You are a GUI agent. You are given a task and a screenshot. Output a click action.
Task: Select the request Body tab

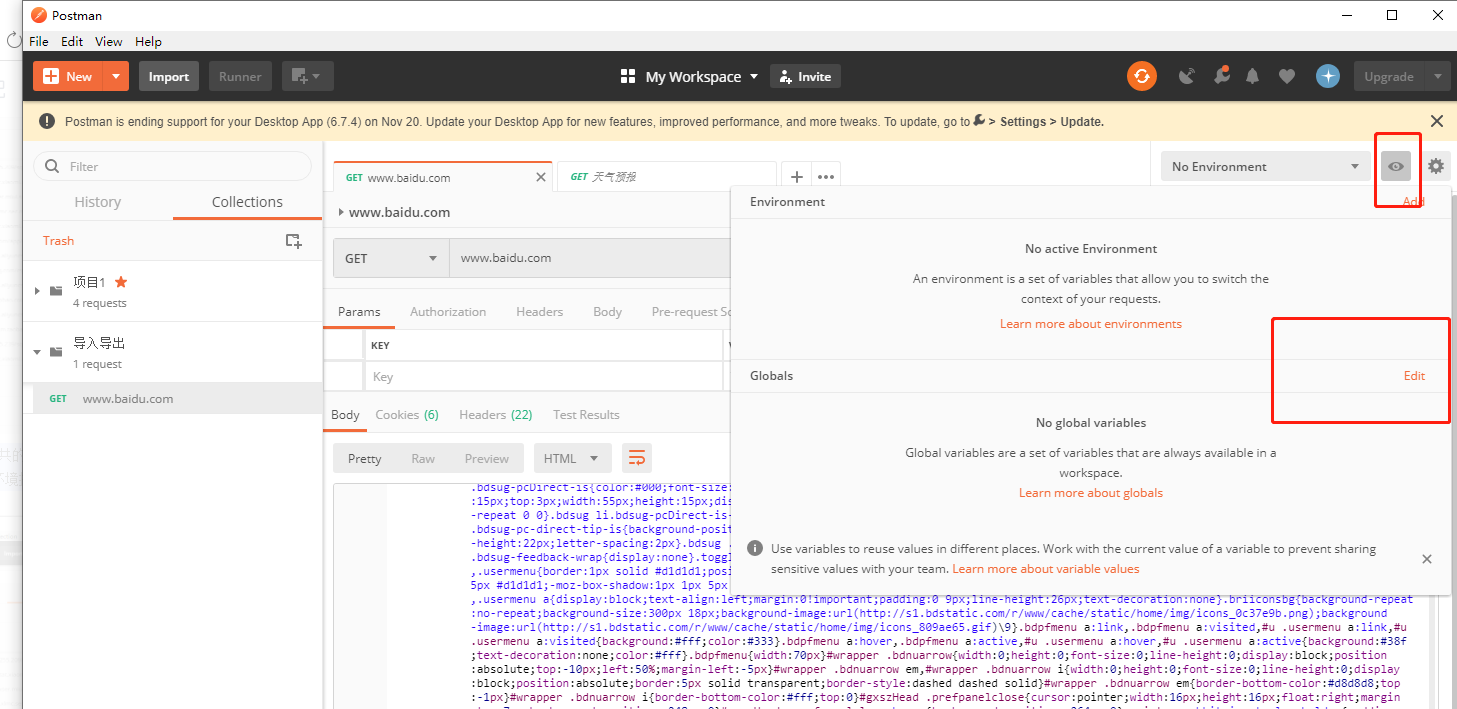[607, 312]
